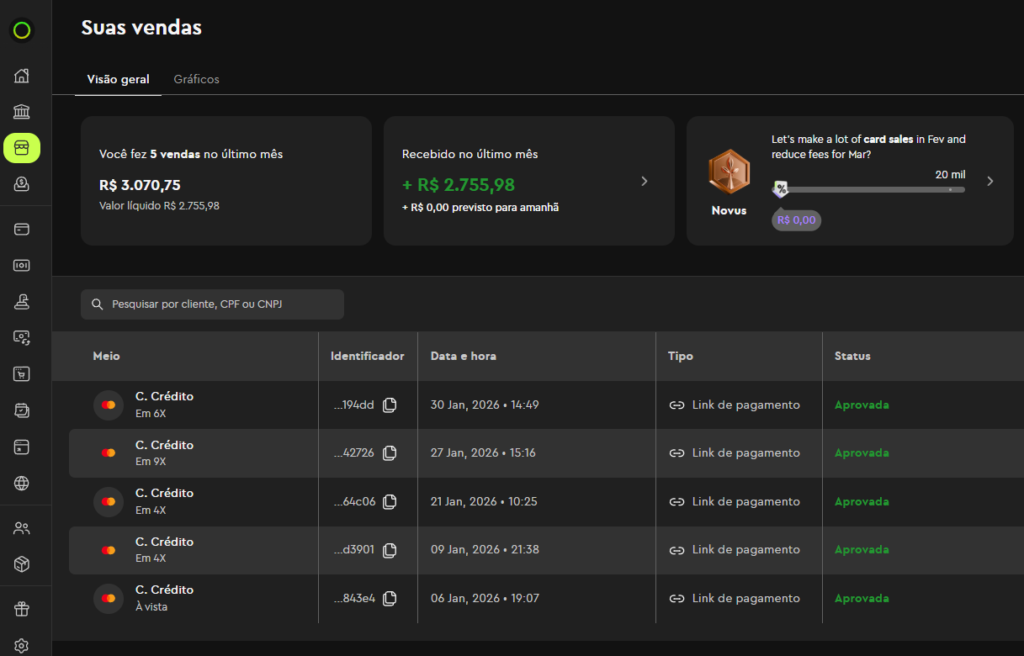1024x656 pixels.
Task: Click the green circle logo at top
Action: pos(21,31)
